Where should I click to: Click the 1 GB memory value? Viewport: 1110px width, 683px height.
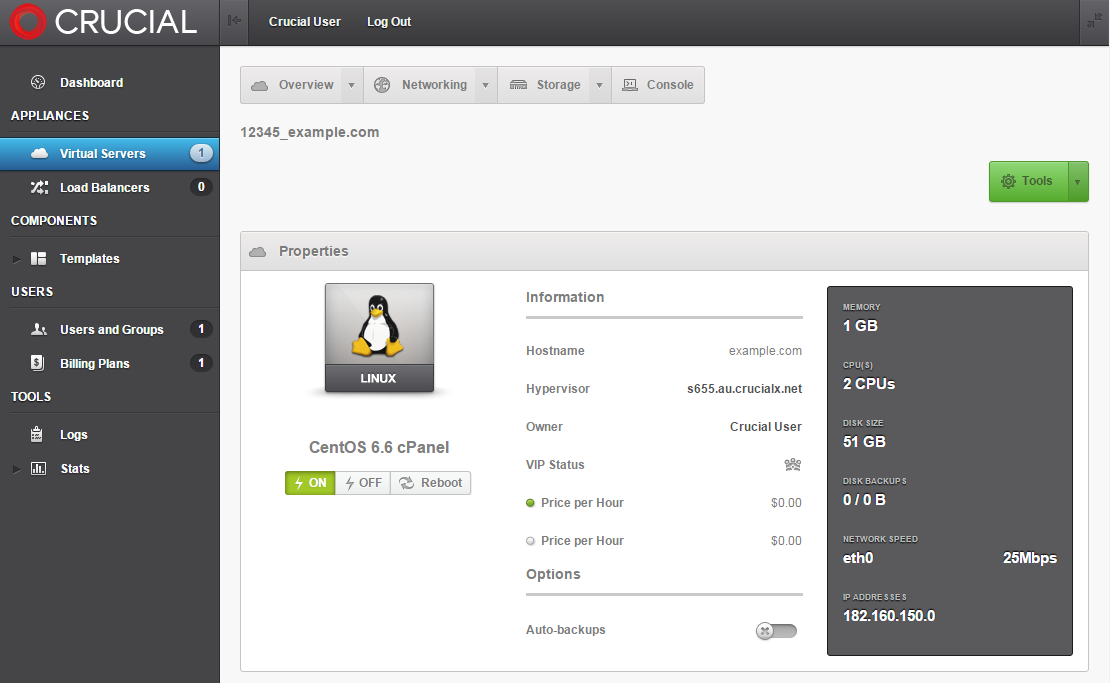pyautogui.click(x=860, y=326)
